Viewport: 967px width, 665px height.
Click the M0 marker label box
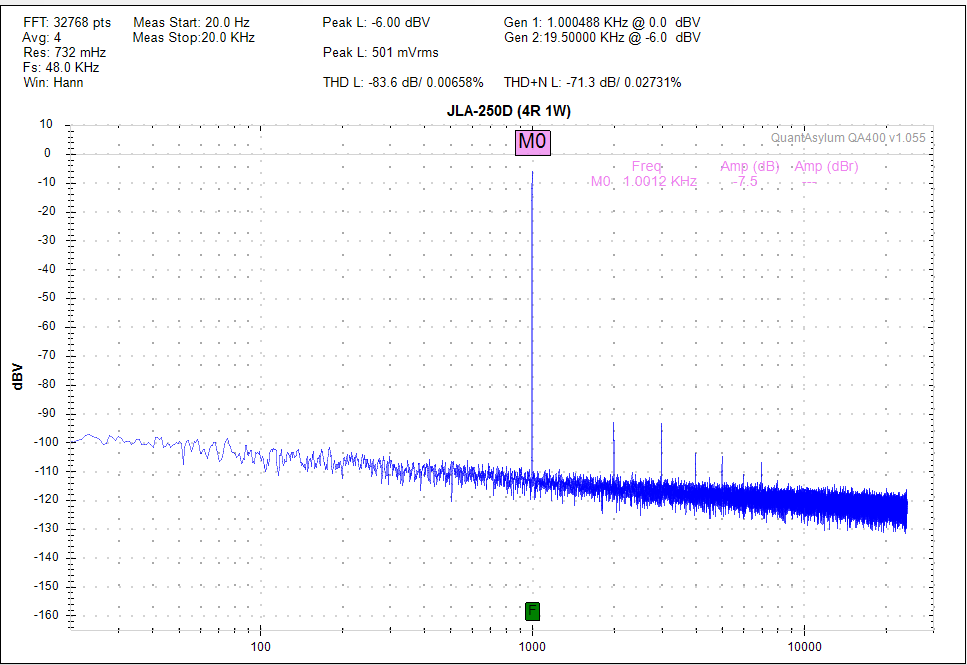[x=533, y=142]
